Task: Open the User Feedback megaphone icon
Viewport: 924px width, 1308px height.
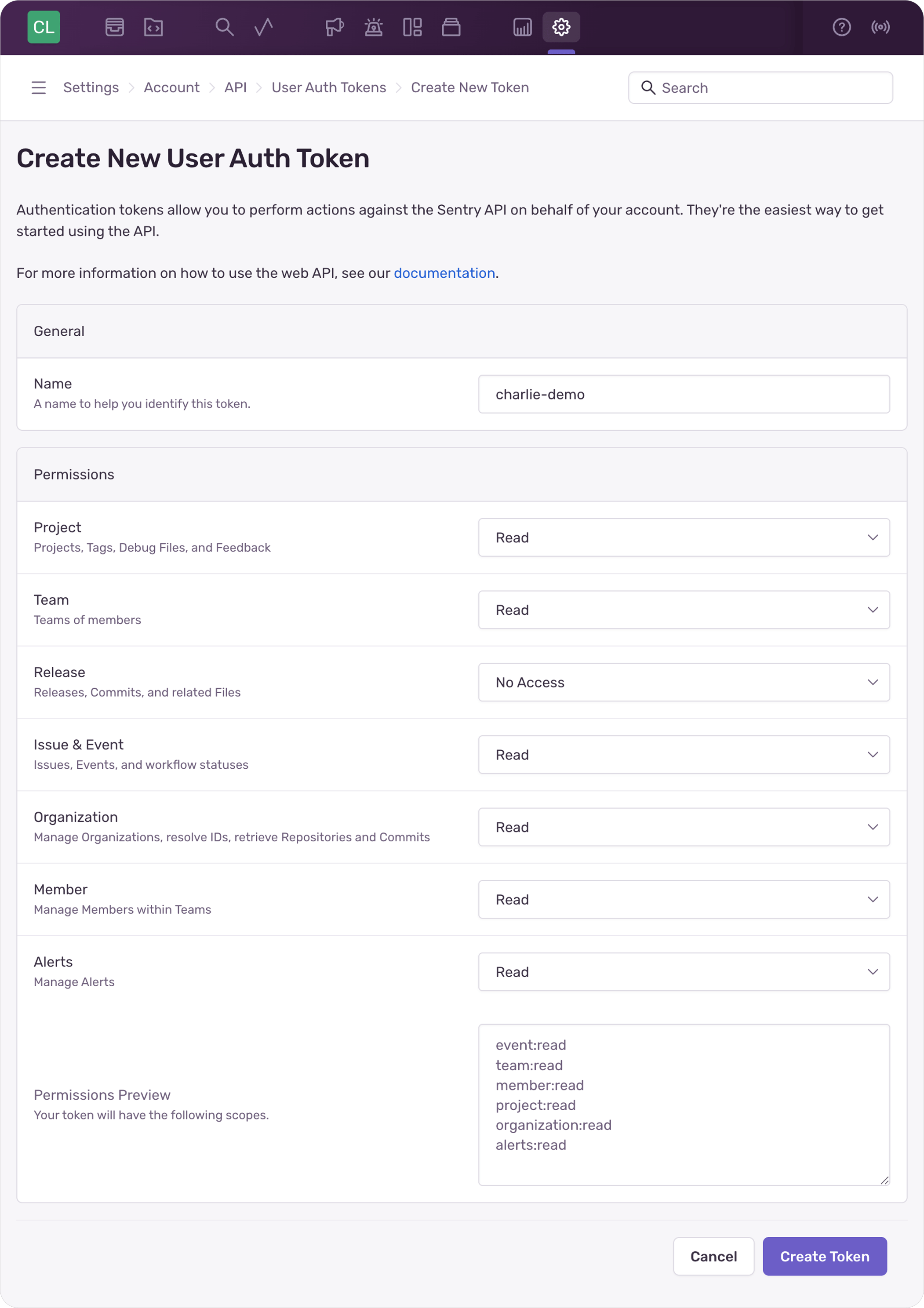Action: click(x=335, y=27)
